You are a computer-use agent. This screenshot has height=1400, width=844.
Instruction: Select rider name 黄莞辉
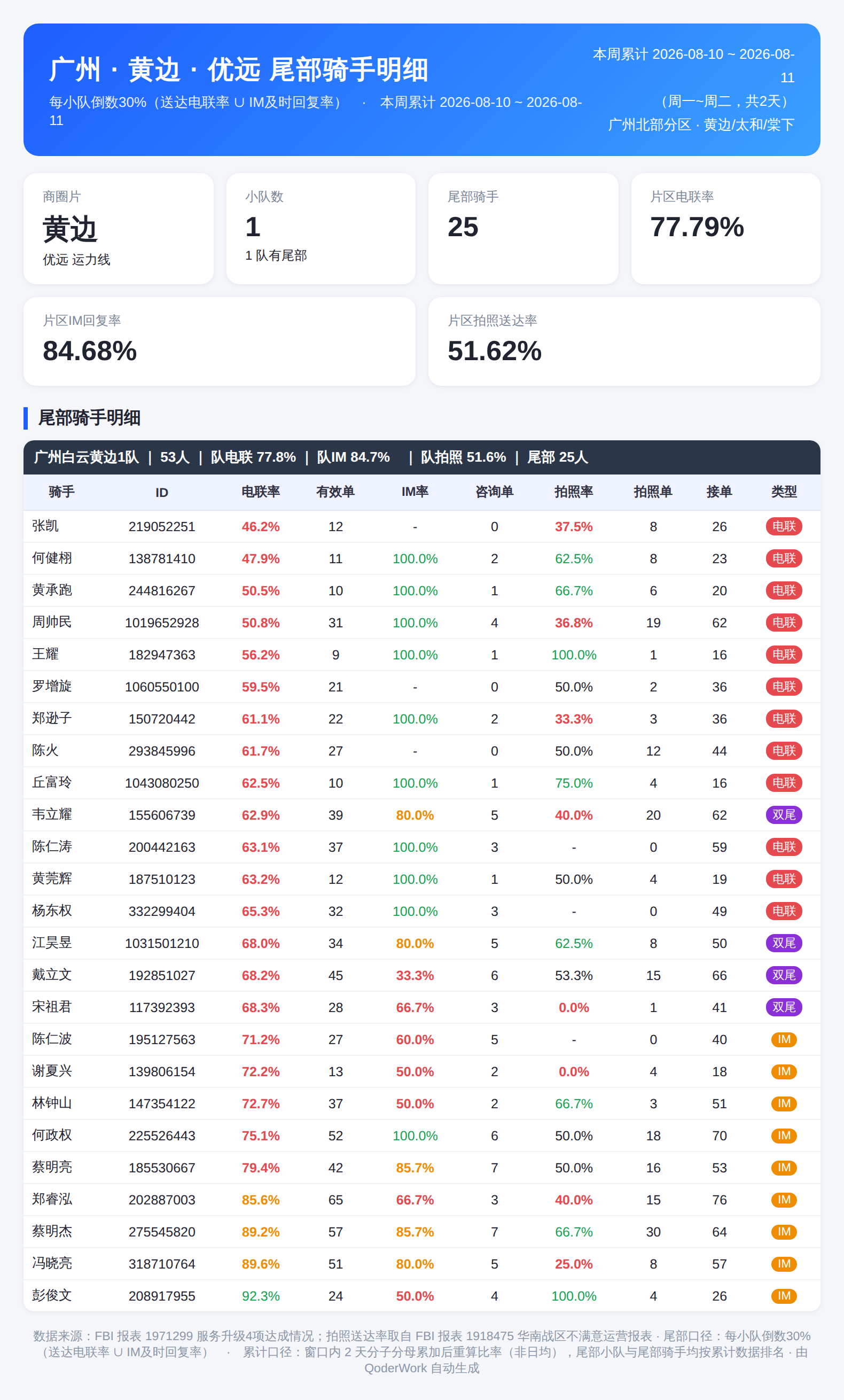pyautogui.click(x=52, y=879)
